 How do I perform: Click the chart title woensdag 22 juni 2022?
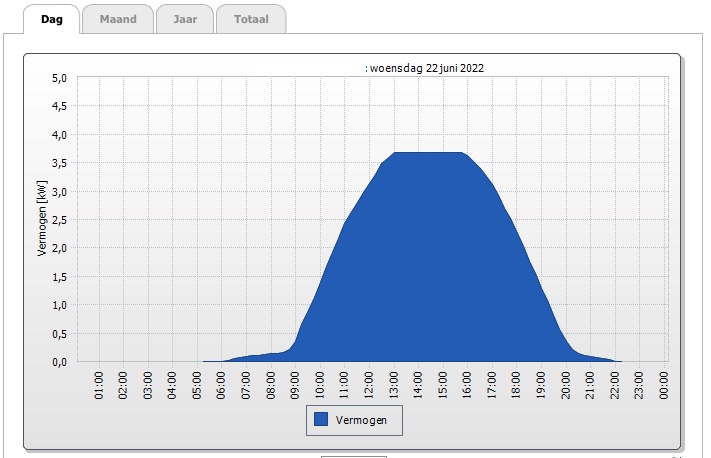point(427,68)
